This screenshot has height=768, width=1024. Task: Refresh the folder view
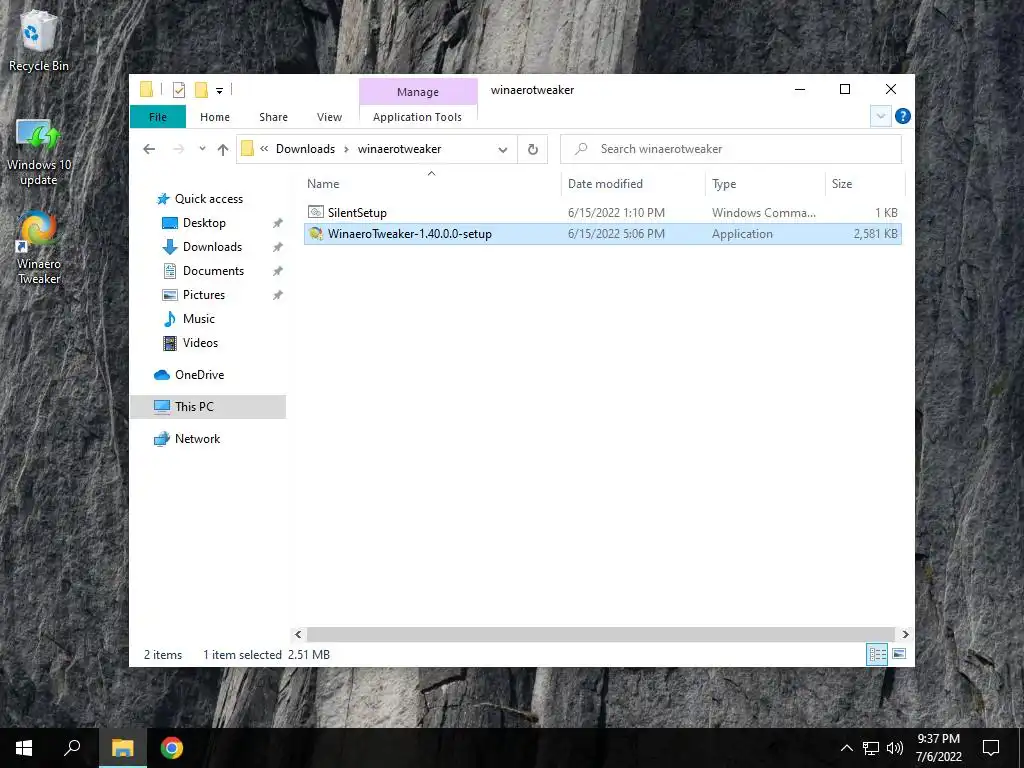pyautogui.click(x=533, y=150)
